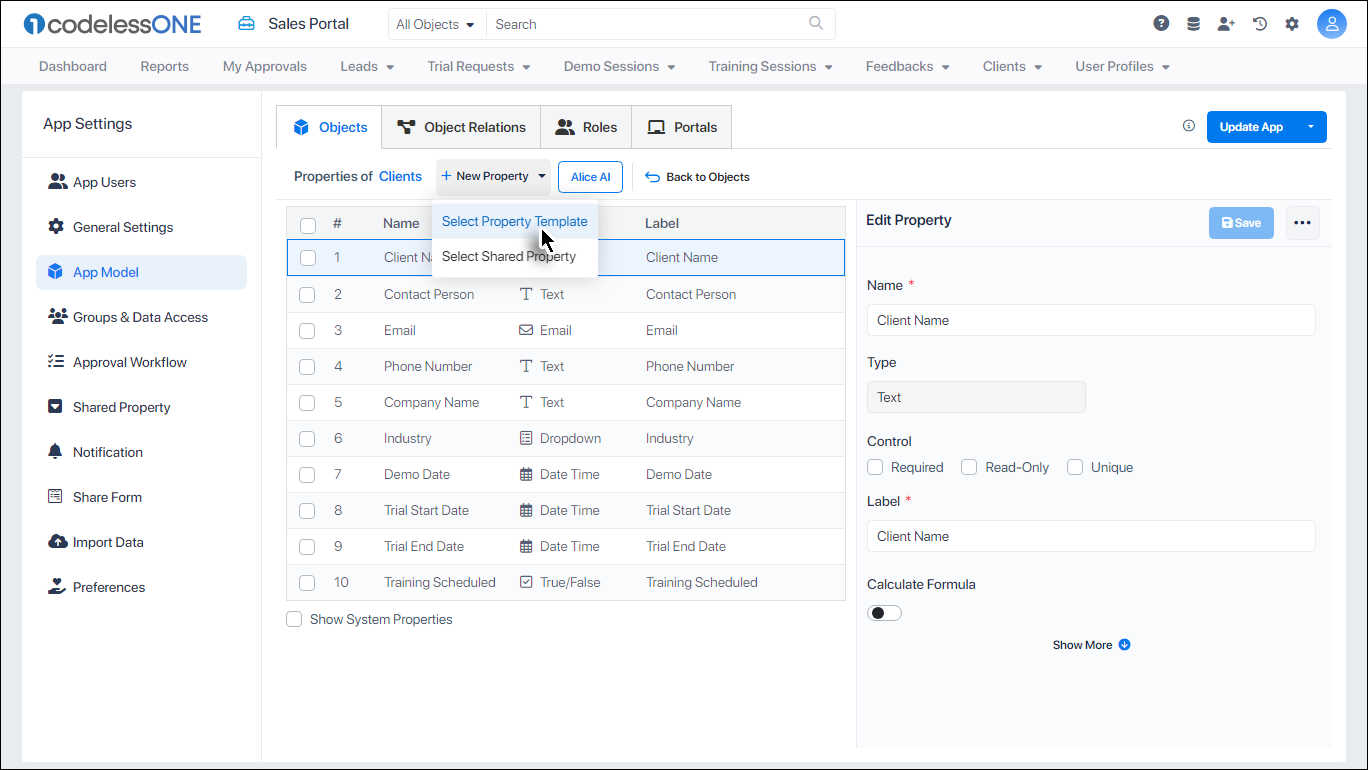Enable the Required checkbox under Control
The image size is (1368, 770).
pos(875,467)
